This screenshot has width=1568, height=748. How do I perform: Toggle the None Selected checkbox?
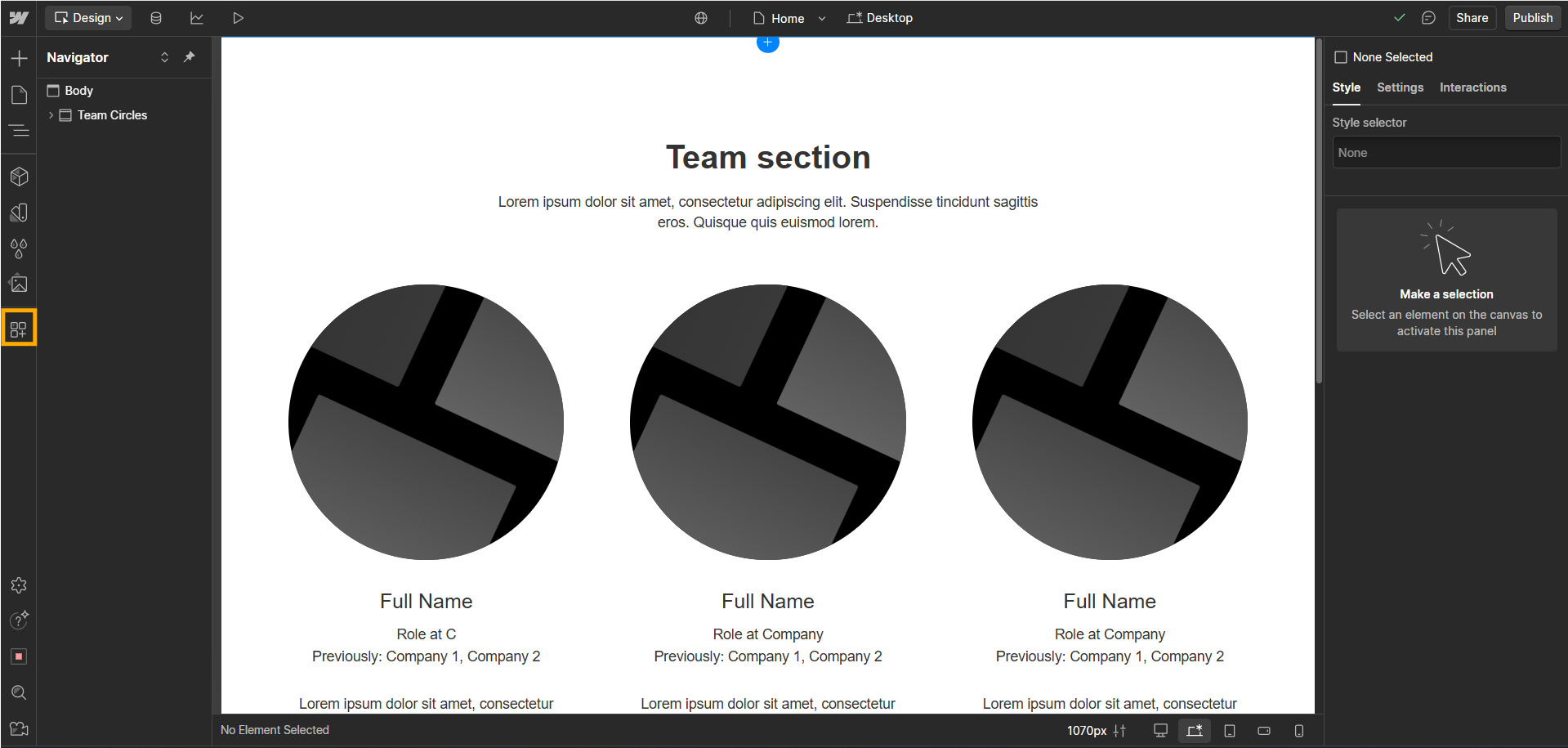[x=1340, y=57]
